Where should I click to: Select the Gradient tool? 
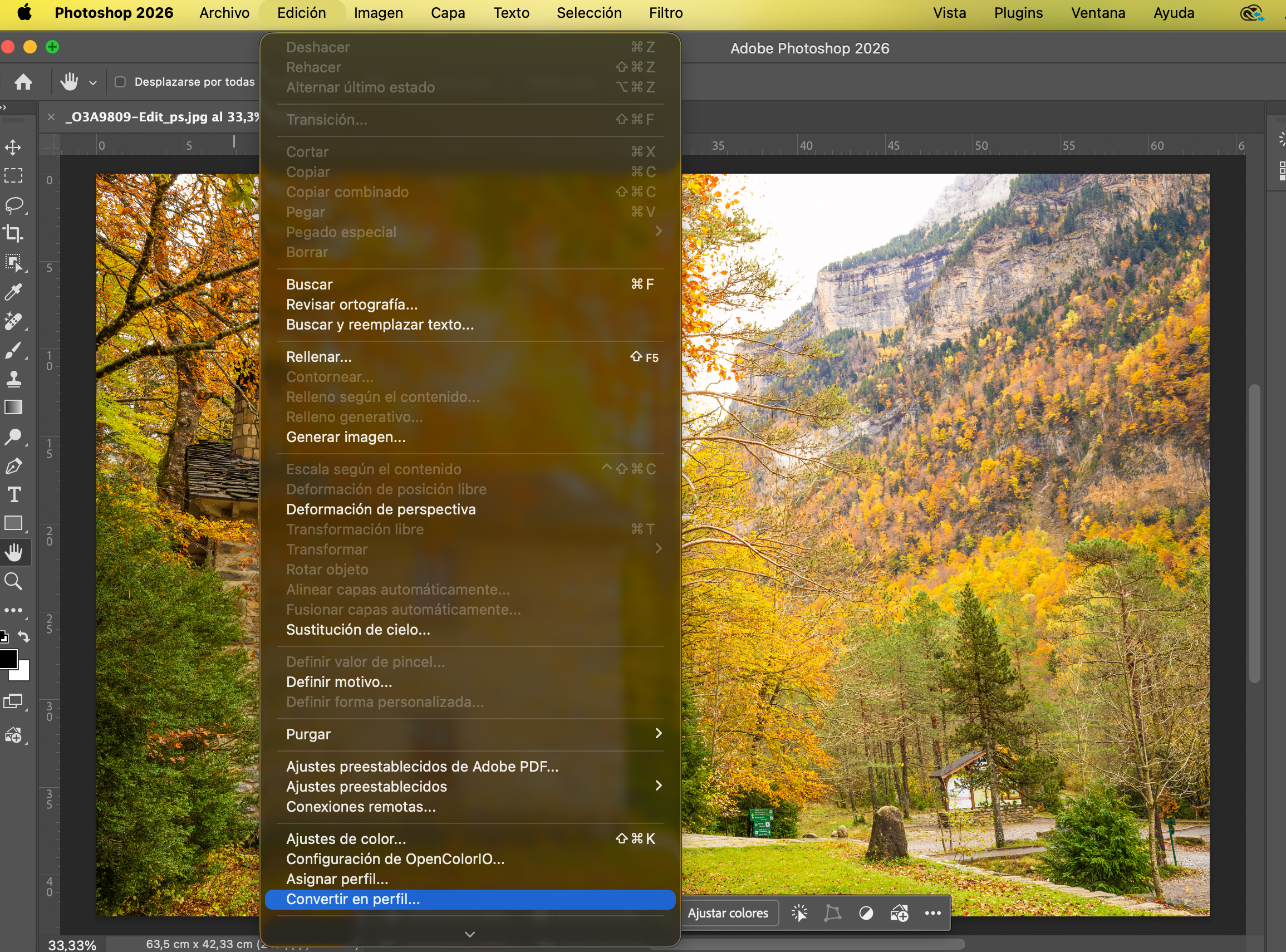point(13,408)
